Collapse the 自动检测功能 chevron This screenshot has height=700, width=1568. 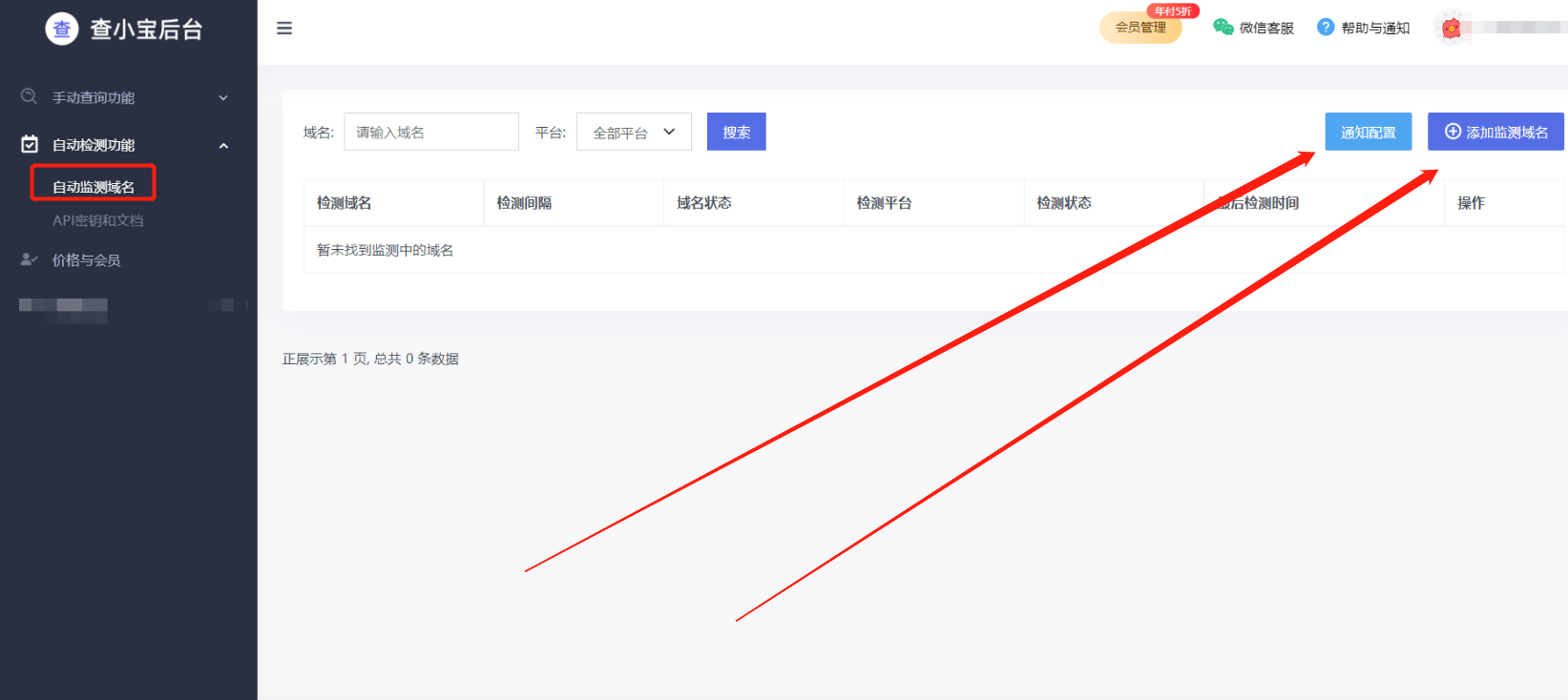point(223,146)
